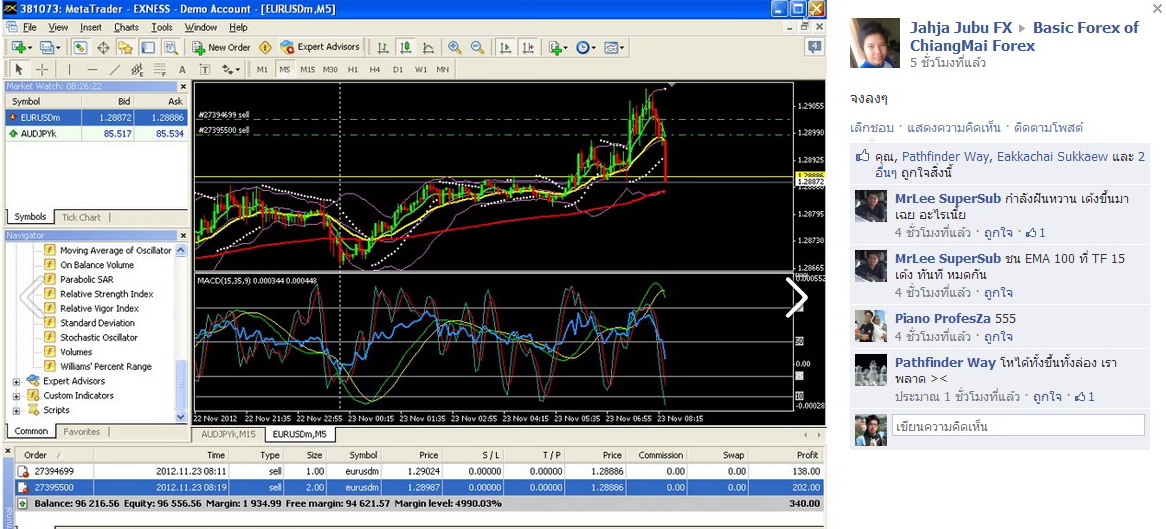Open the Profiles toolbar icon

(x=49, y=47)
